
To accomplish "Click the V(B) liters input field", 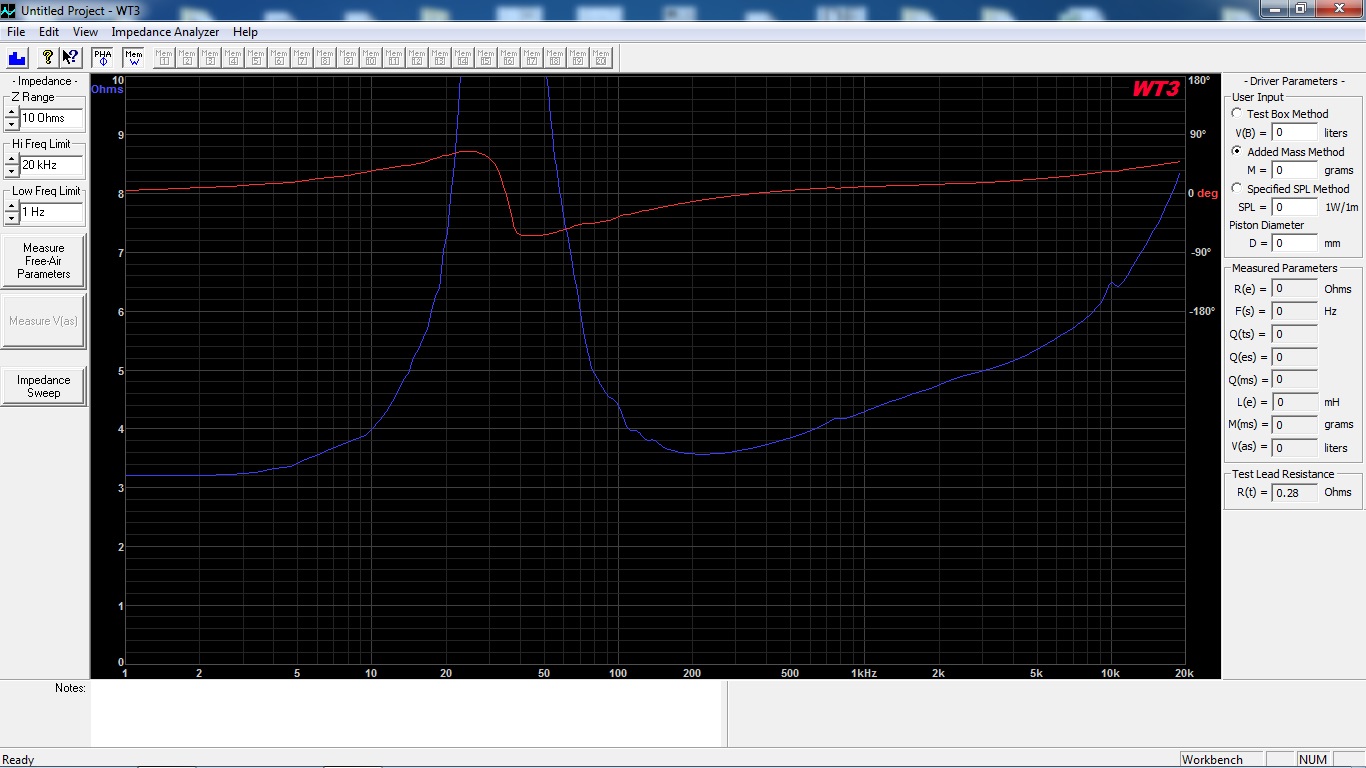I will click(1295, 133).
